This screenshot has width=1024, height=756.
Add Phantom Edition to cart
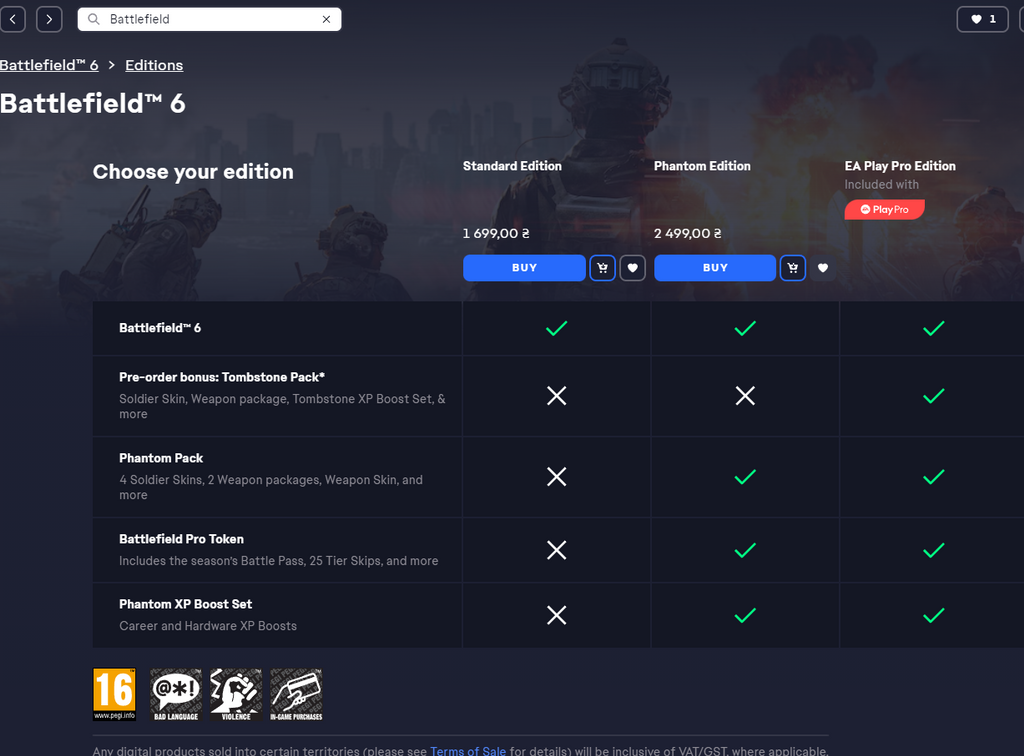793,268
